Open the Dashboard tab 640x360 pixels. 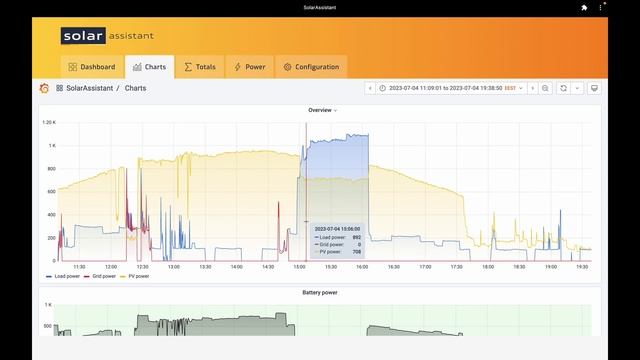[92, 67]
